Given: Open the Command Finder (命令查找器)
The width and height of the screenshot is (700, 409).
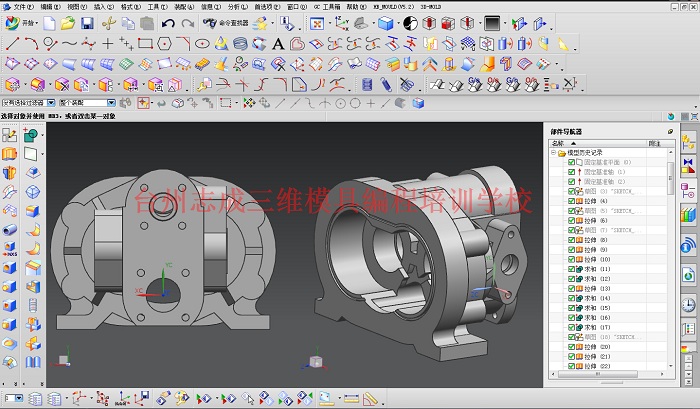Looking at the screenshot, I should coord(225,23).
